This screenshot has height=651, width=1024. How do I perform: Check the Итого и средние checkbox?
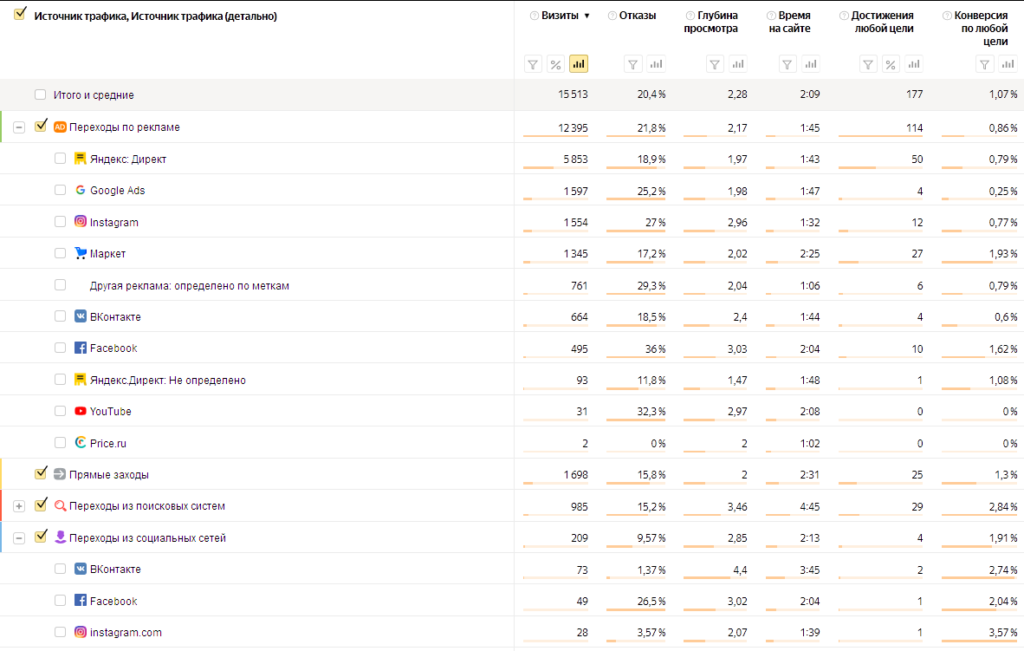pyautogui.click(x=40, y=95)
